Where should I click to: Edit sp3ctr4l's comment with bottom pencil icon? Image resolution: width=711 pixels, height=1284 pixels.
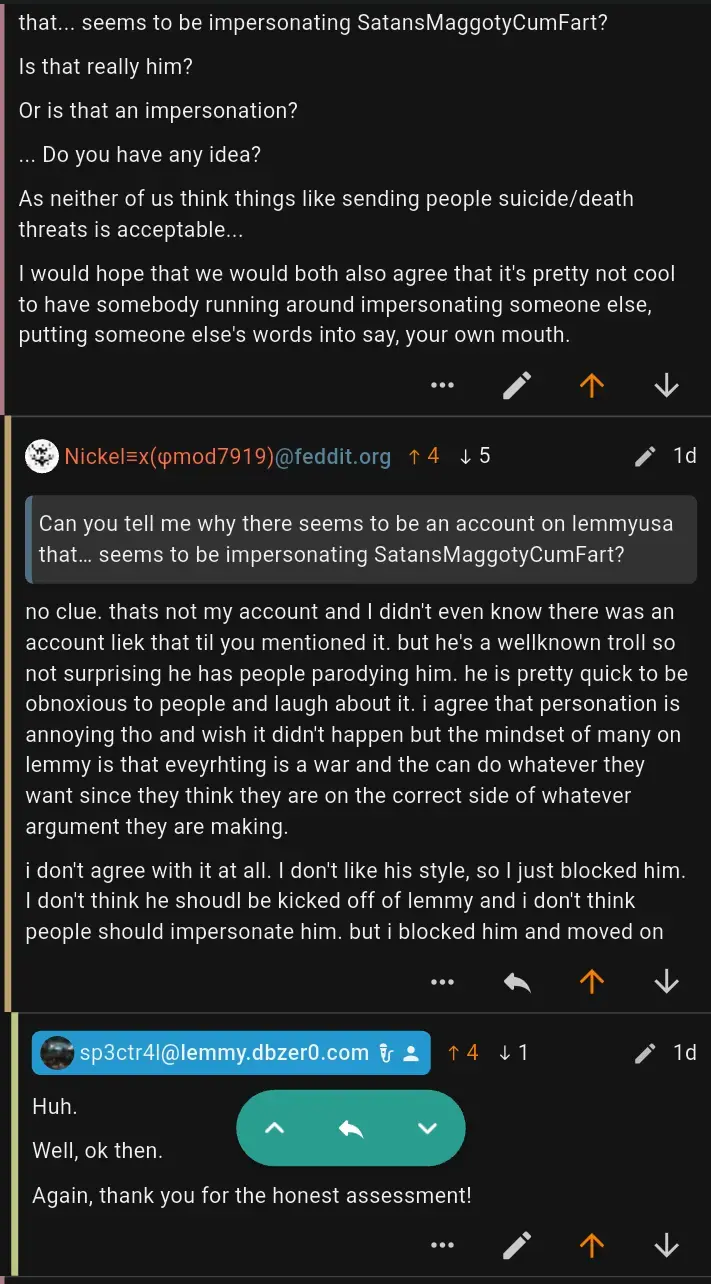[x=517, y=1245]
